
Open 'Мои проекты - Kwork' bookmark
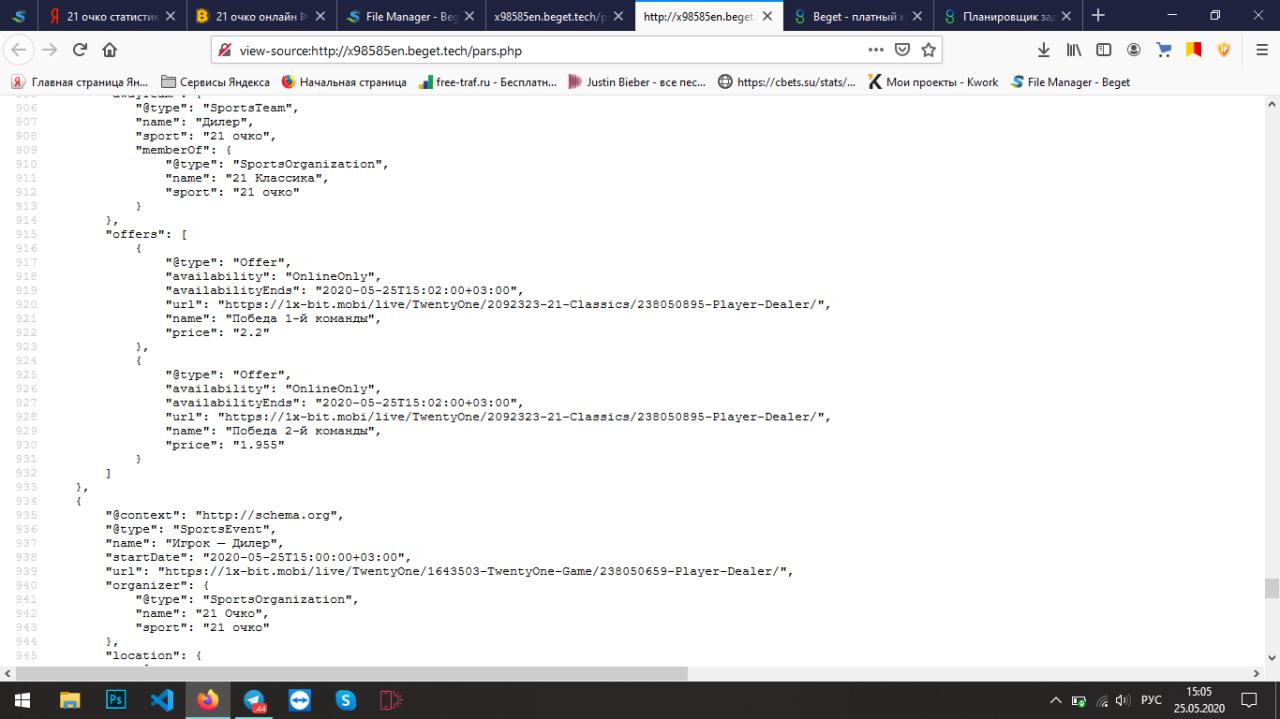[933, 82]
